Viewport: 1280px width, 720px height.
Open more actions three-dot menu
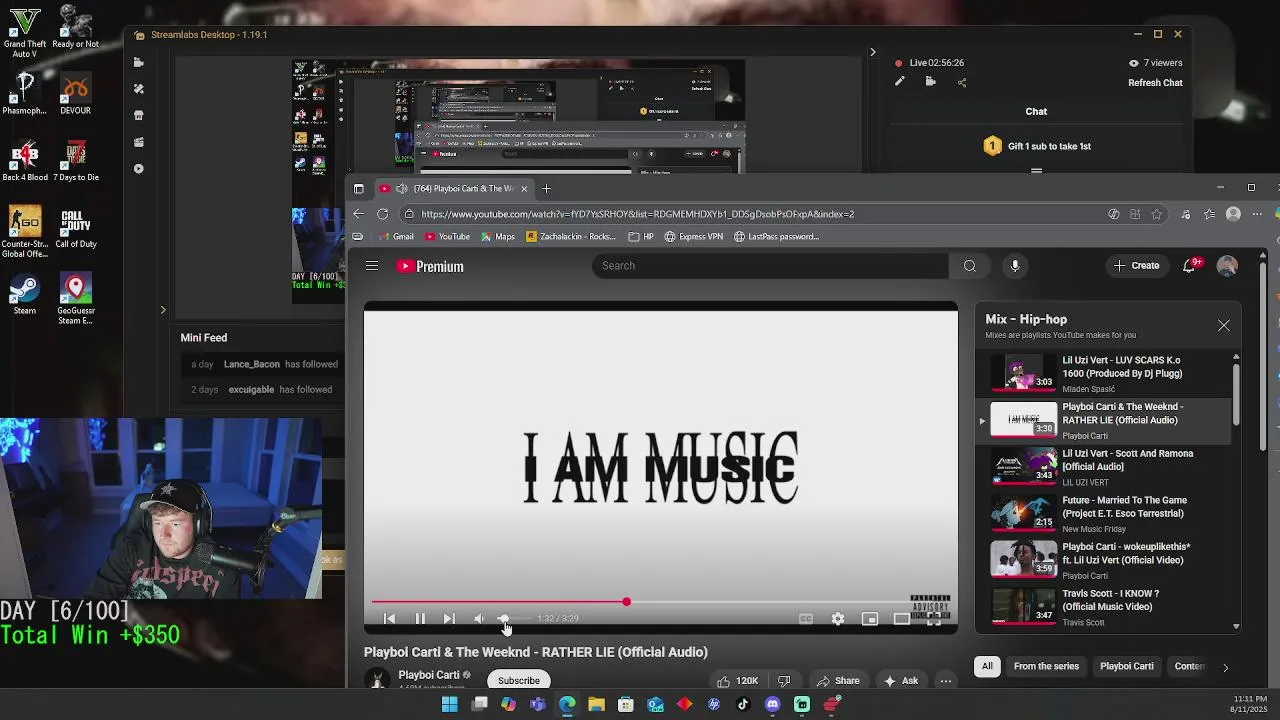coord(945,681)
